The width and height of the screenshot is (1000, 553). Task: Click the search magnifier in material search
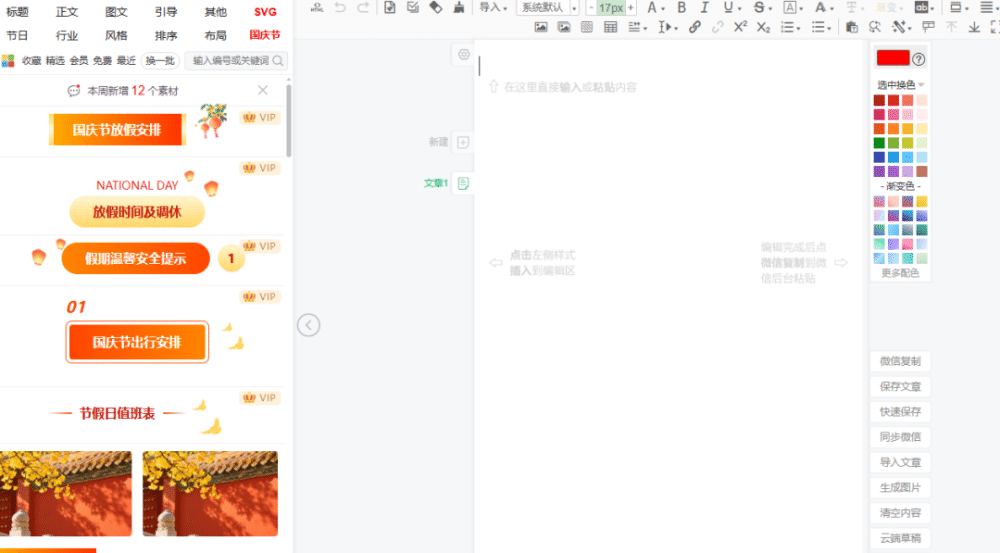coord(278,61)
